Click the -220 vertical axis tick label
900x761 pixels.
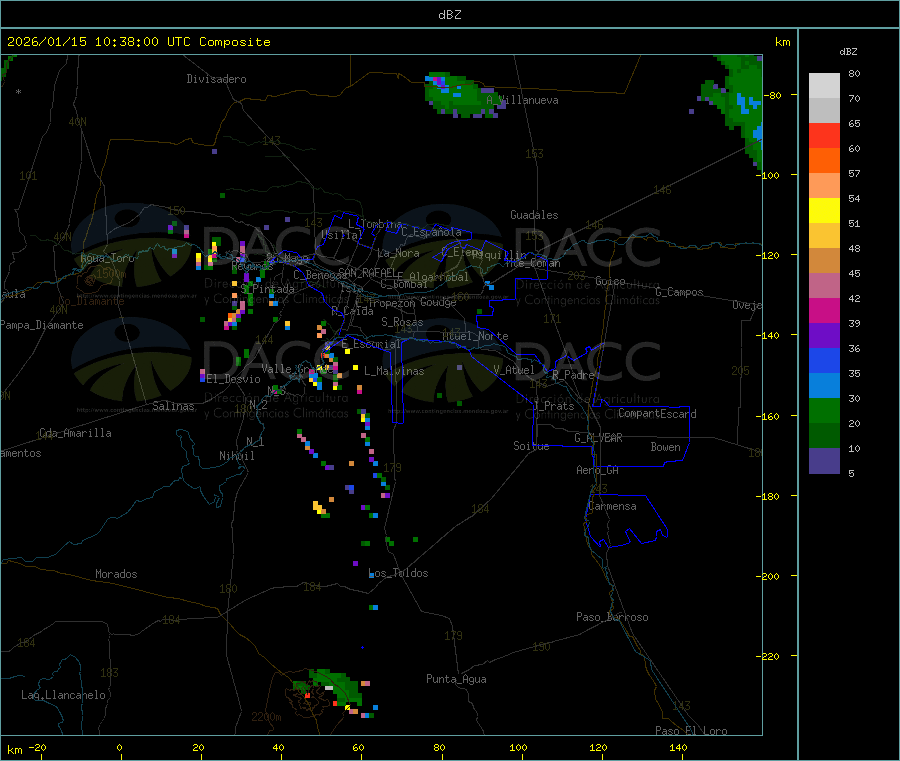(x=768, y=657)
